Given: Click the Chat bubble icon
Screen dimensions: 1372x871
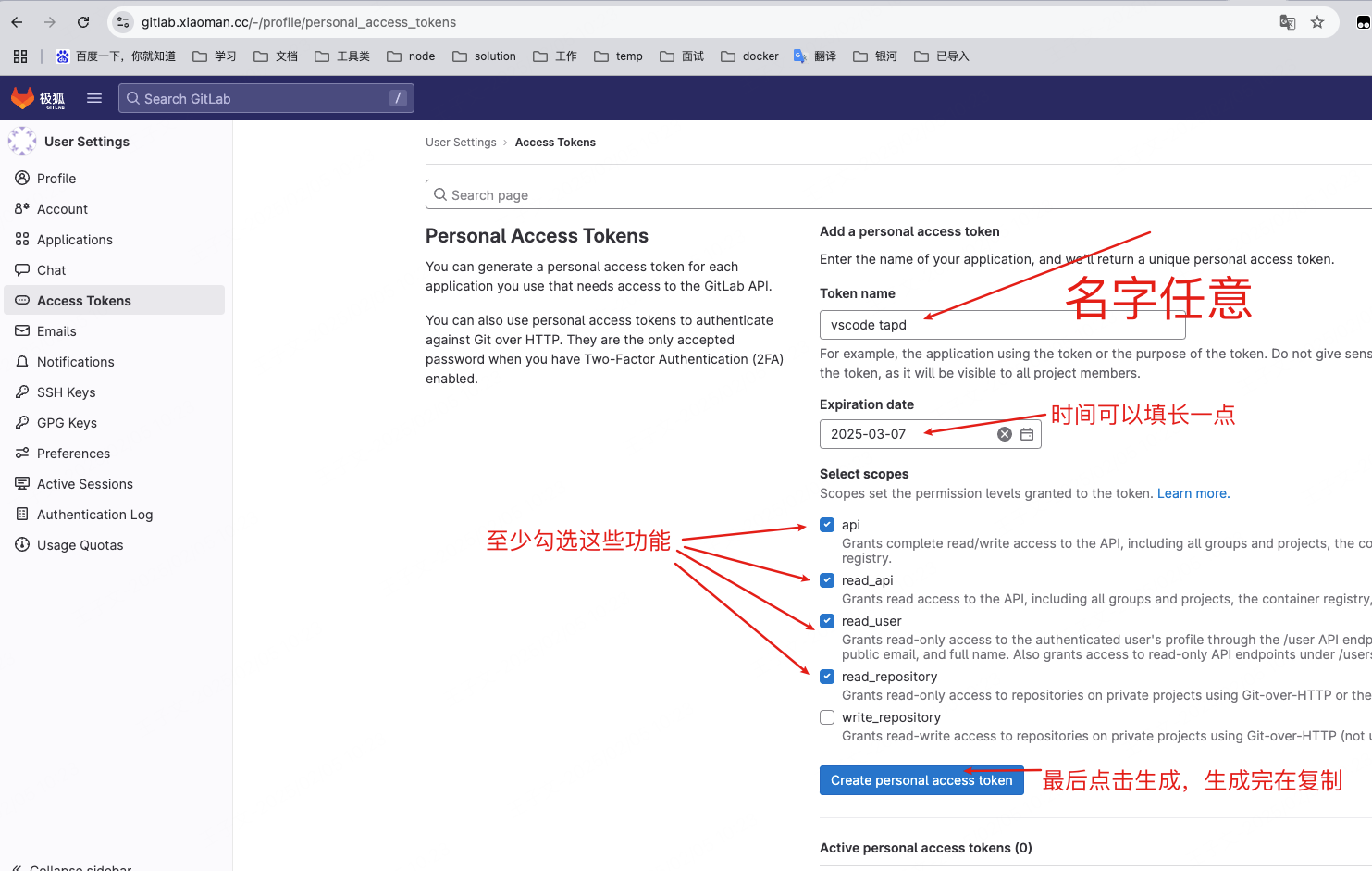Looking at the screenshot, I should coord(22,269).
